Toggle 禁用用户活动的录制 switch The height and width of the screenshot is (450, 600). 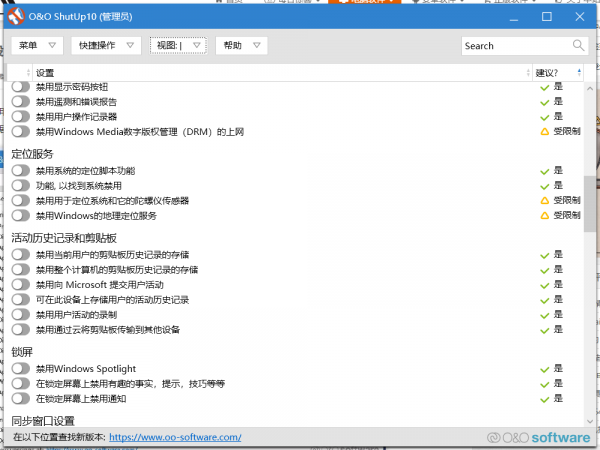21,315
